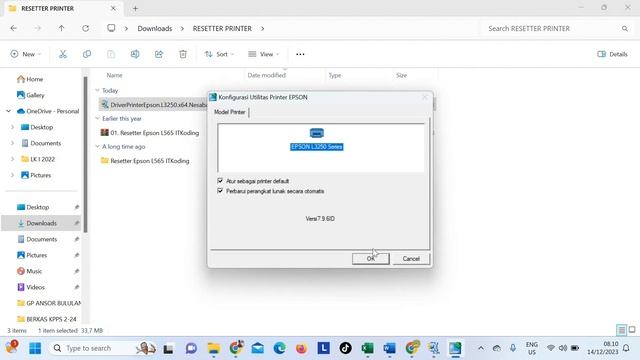Open the Sort dropdown
The width and height of the screenshot is (640, 360).
point(219,54)
